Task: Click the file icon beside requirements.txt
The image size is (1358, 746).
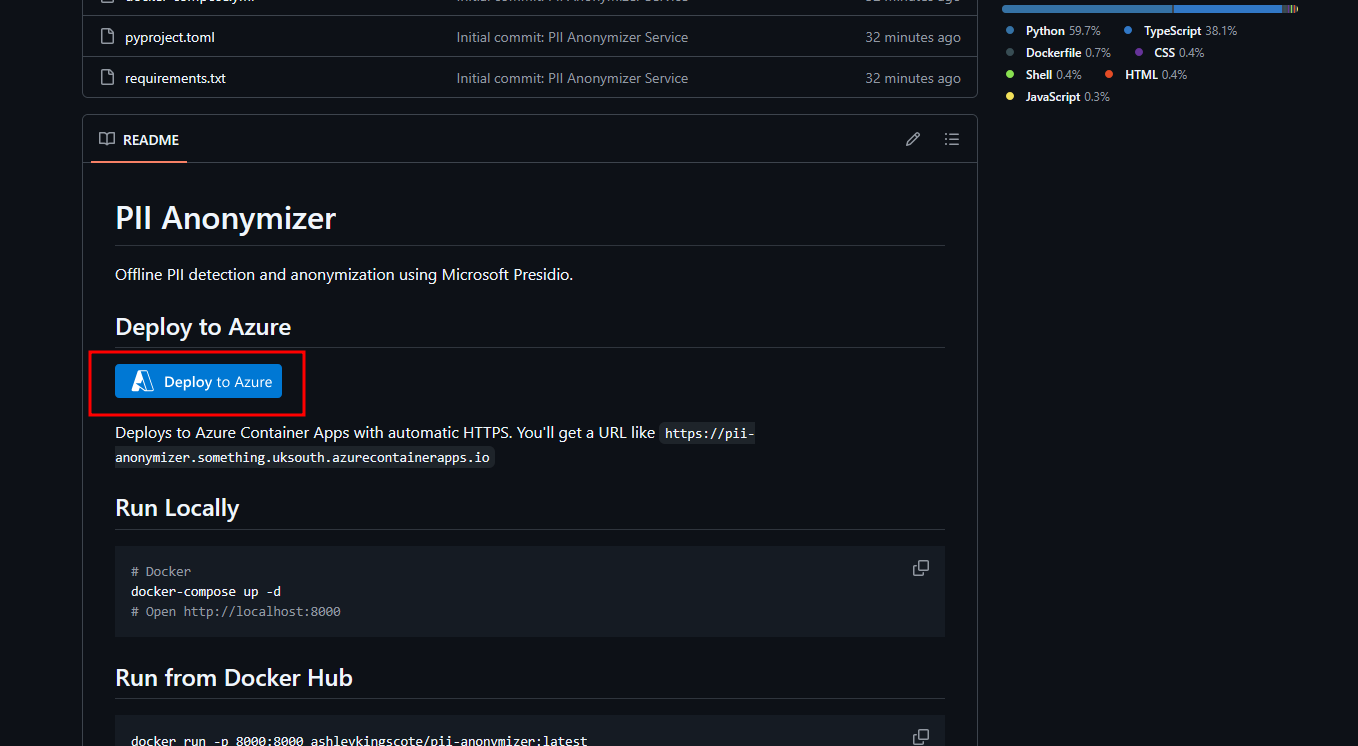Action: 108,78
